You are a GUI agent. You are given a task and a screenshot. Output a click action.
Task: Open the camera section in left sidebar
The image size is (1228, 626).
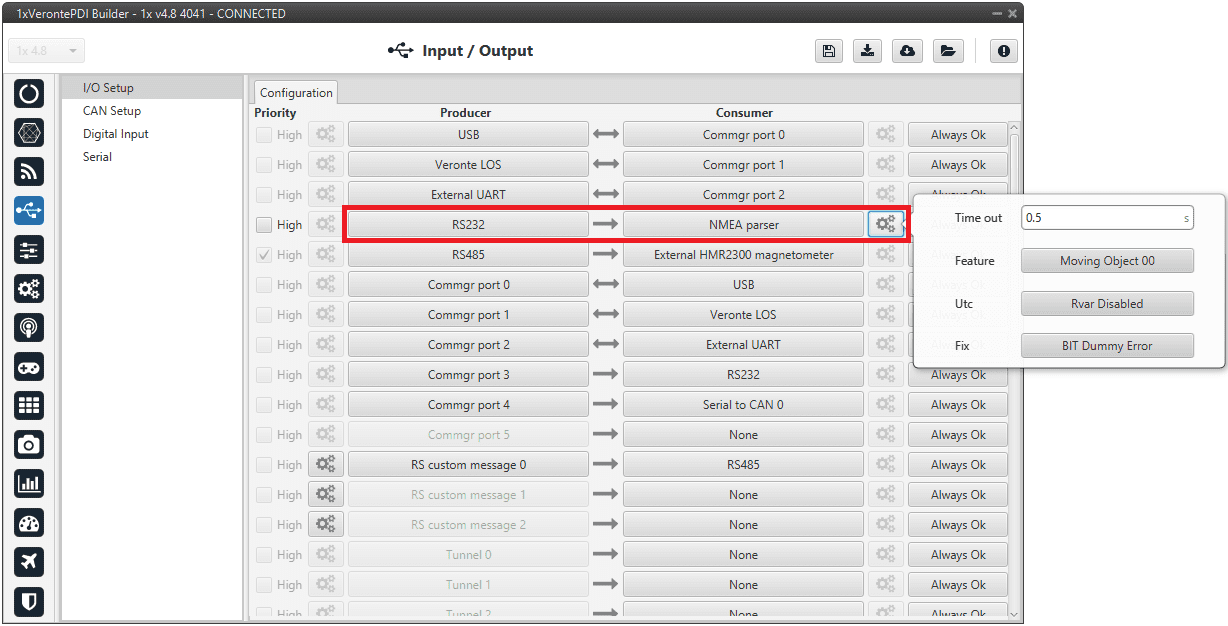(29, 444)
